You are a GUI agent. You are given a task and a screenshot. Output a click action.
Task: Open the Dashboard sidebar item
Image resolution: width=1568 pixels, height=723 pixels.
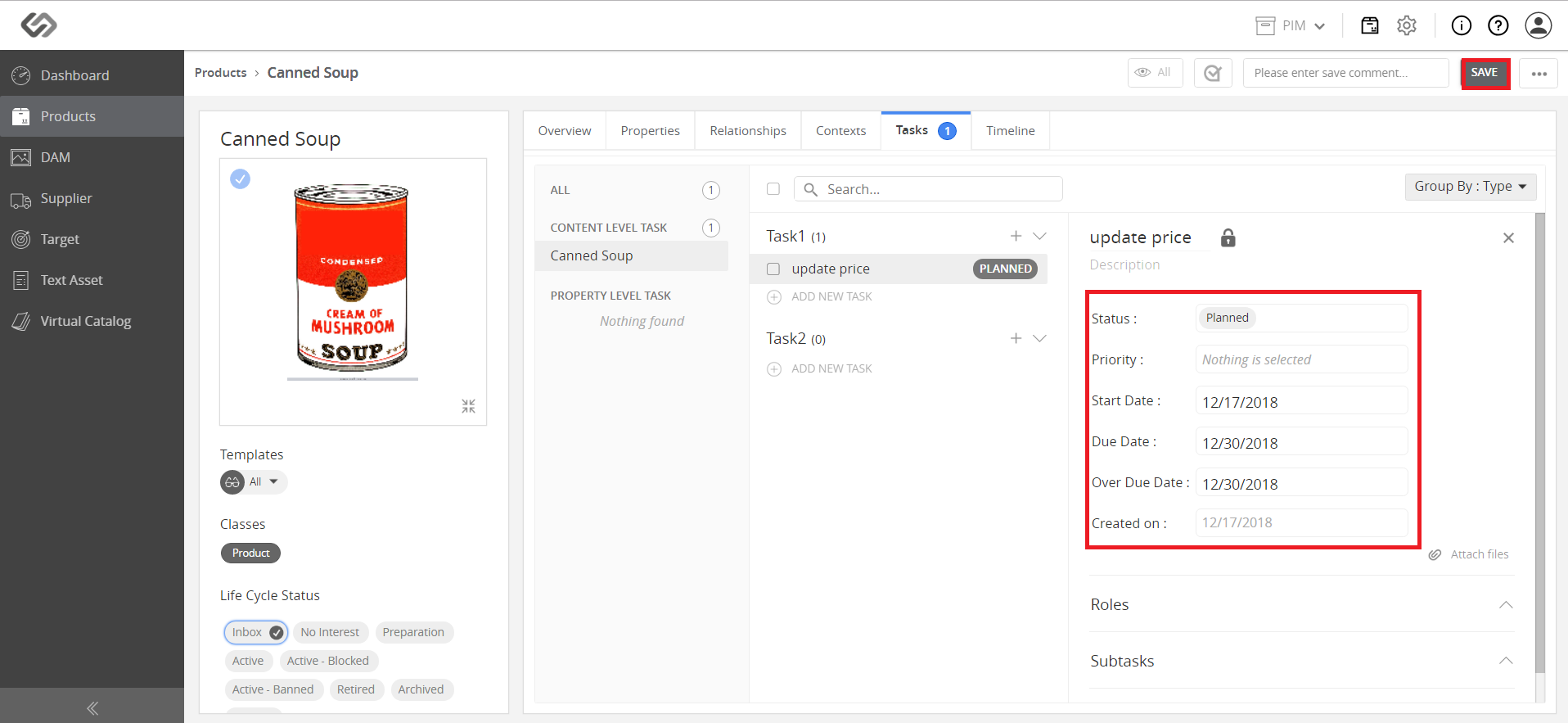tap(92, 75)
